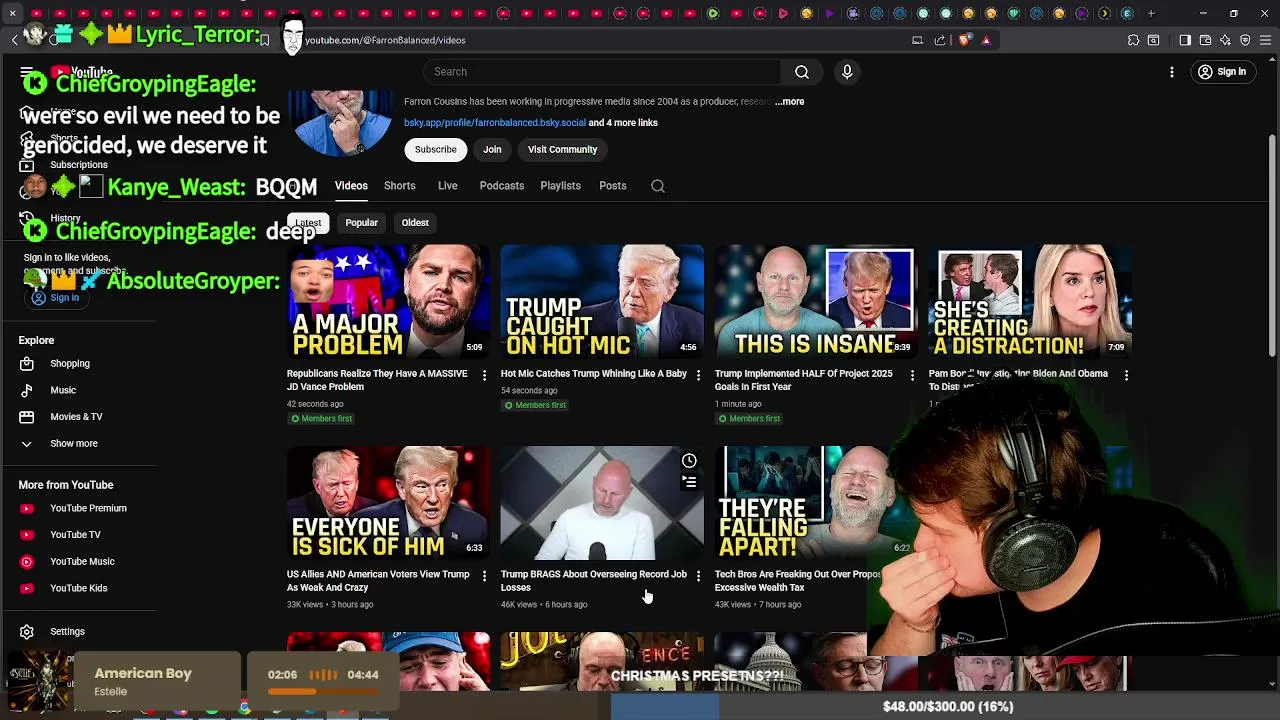Switch to the Podcasts tab
This screenshot has height=720, width=1280.
click(x=502, y=186)
